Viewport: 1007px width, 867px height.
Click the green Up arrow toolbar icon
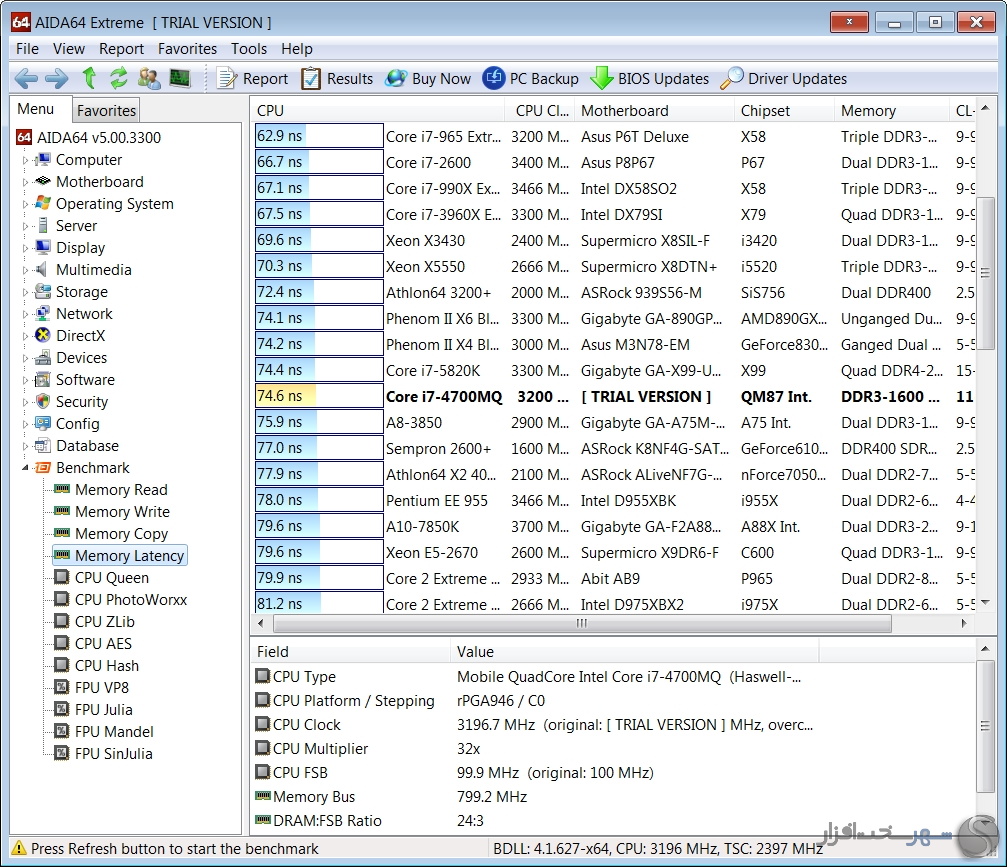pyautogui.click(x=89, y=78)
